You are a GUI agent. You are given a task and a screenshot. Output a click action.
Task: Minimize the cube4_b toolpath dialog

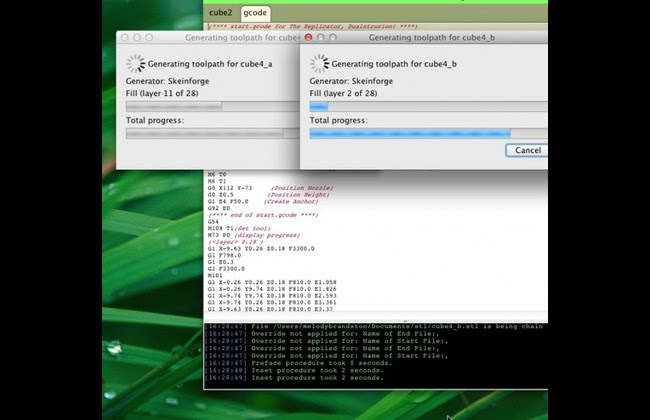(x=320, y=37)
